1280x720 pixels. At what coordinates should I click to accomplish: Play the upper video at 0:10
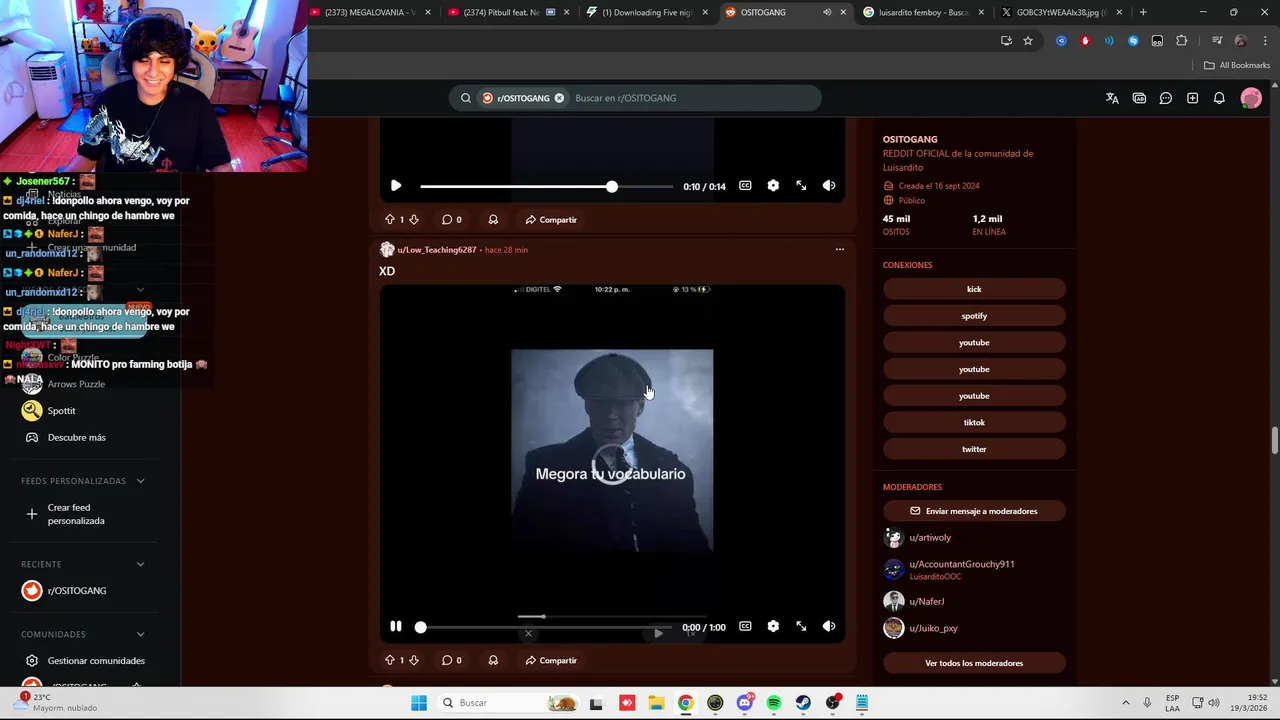[396, 186]
